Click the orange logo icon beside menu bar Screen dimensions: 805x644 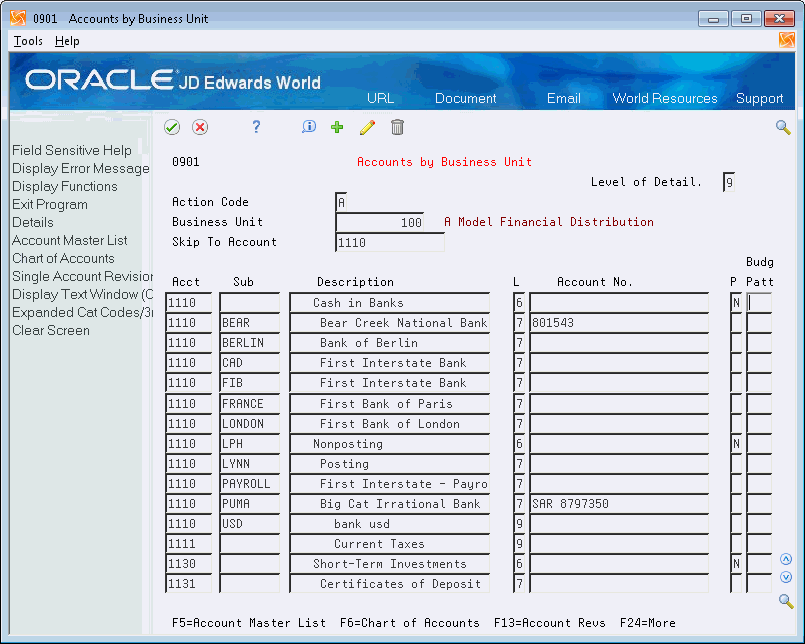tap(787, 40)
